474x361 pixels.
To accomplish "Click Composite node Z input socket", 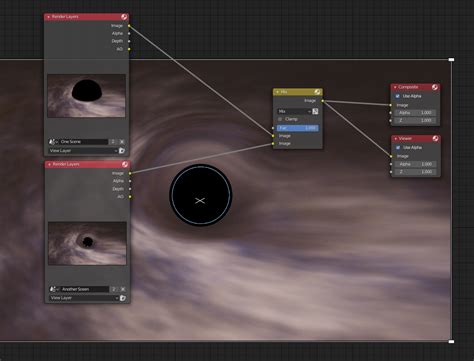I will (x=391, y=120).
